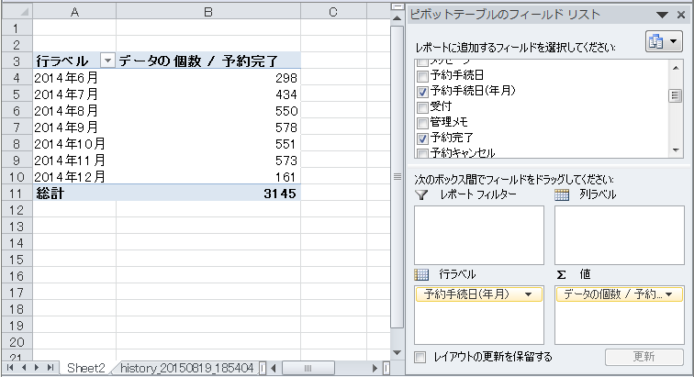Screen dimensions: 694x377
Task: Click the worksheet vertical scrollbar thumb
Action: point(397,177)
